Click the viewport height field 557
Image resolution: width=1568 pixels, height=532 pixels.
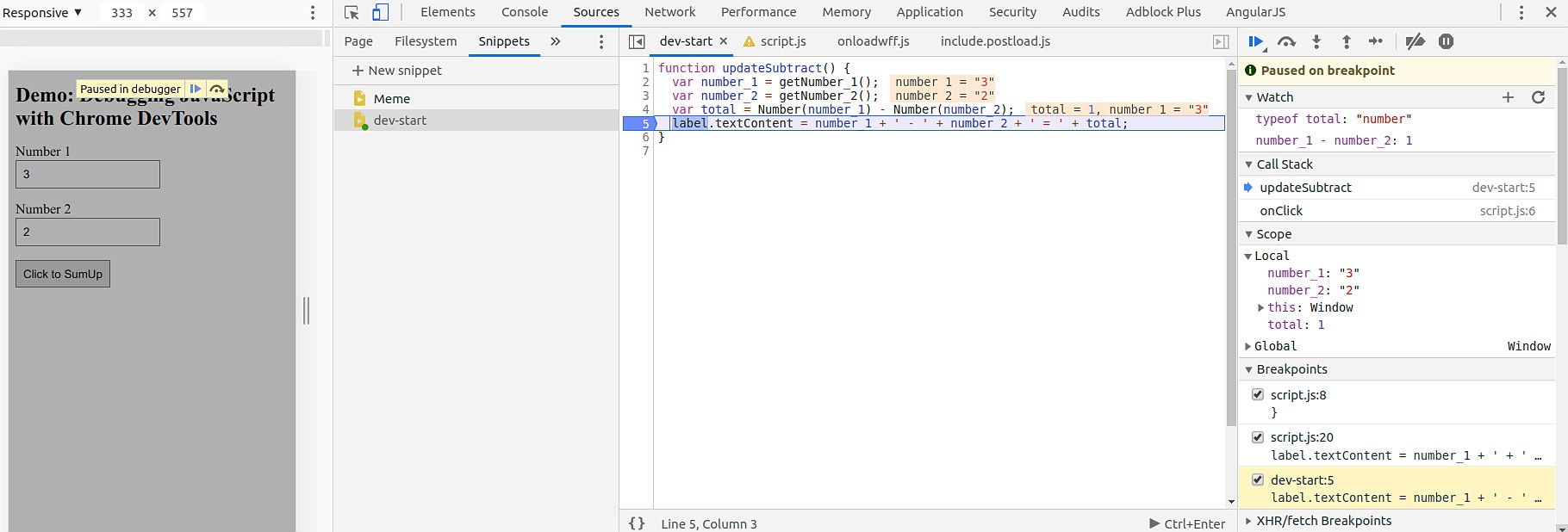[x=183, y=13]
